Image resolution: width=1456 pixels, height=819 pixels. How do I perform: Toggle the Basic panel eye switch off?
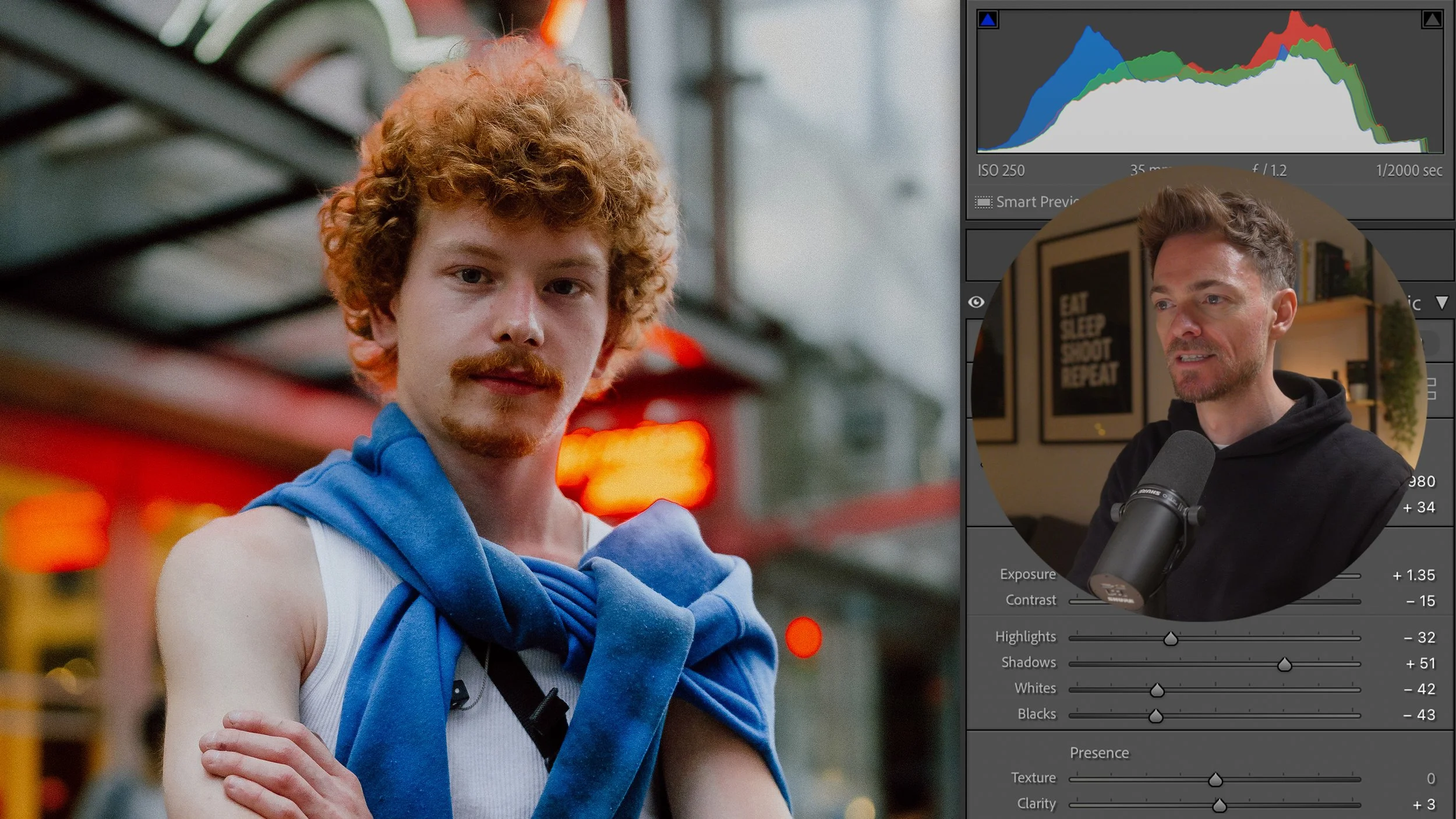coord(977,302)
